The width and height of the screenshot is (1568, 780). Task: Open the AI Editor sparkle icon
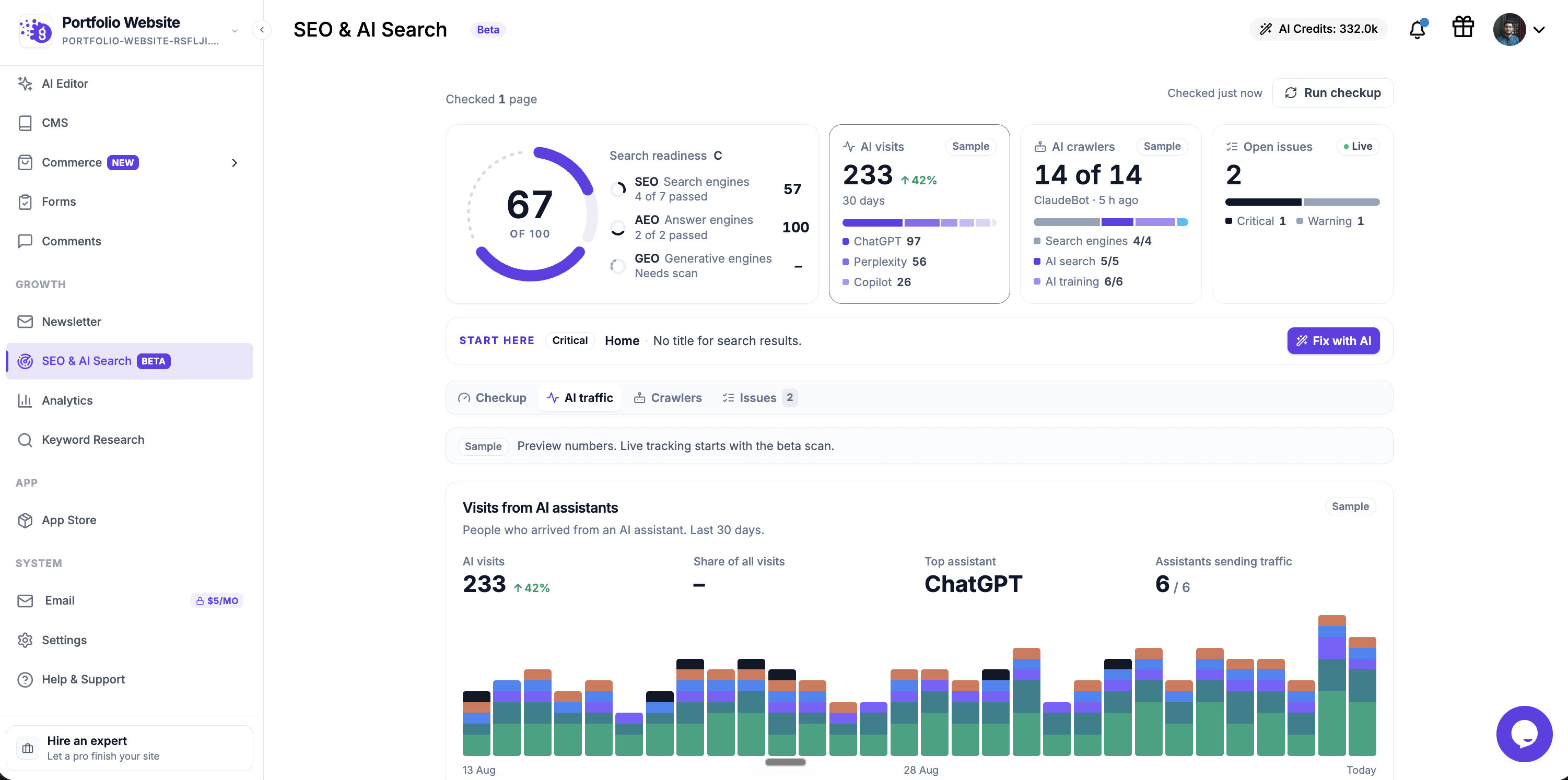click(x=25, y=84)
